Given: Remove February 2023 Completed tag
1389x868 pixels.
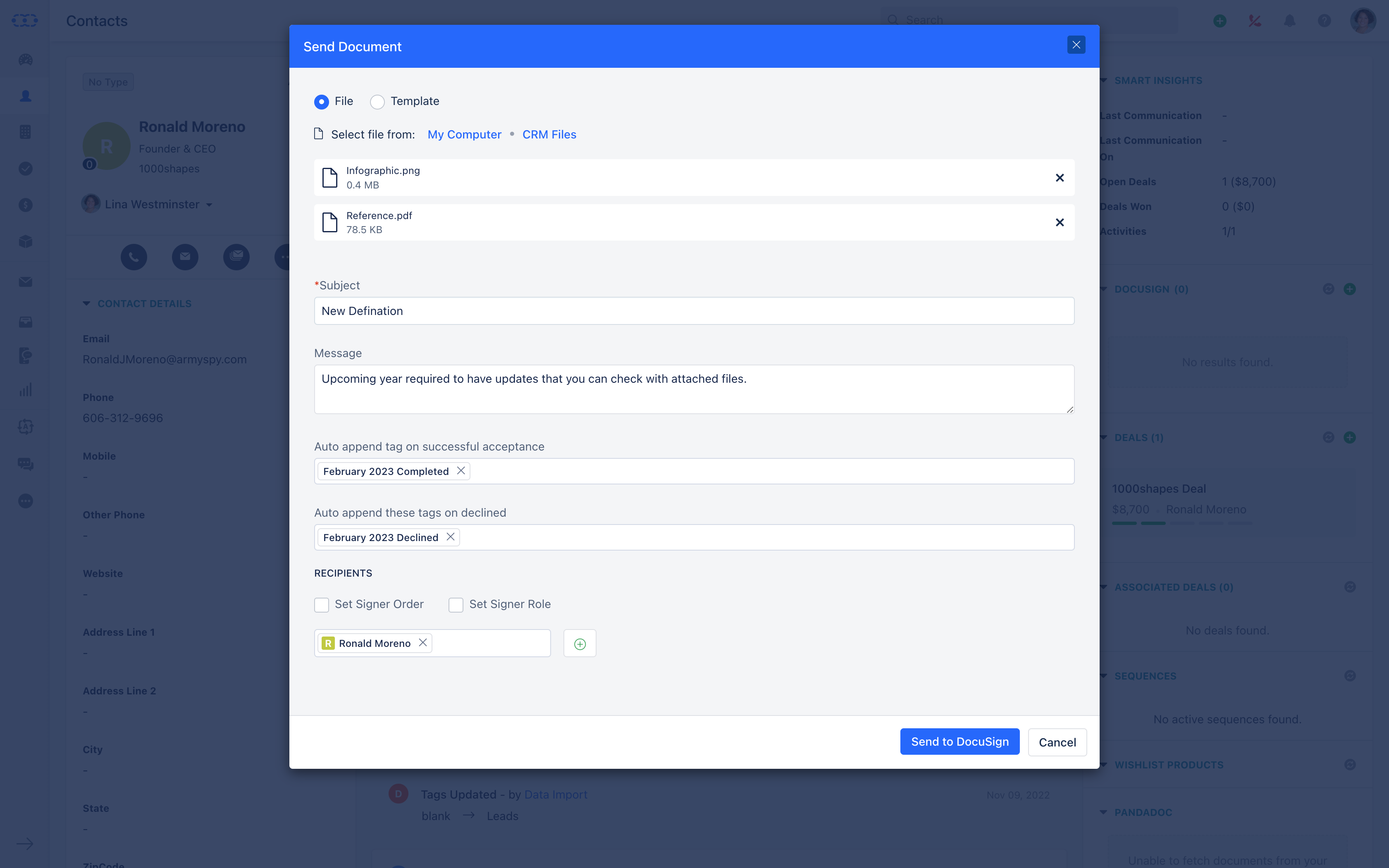Looking at the screenshot, I should [x=461, y=471].
